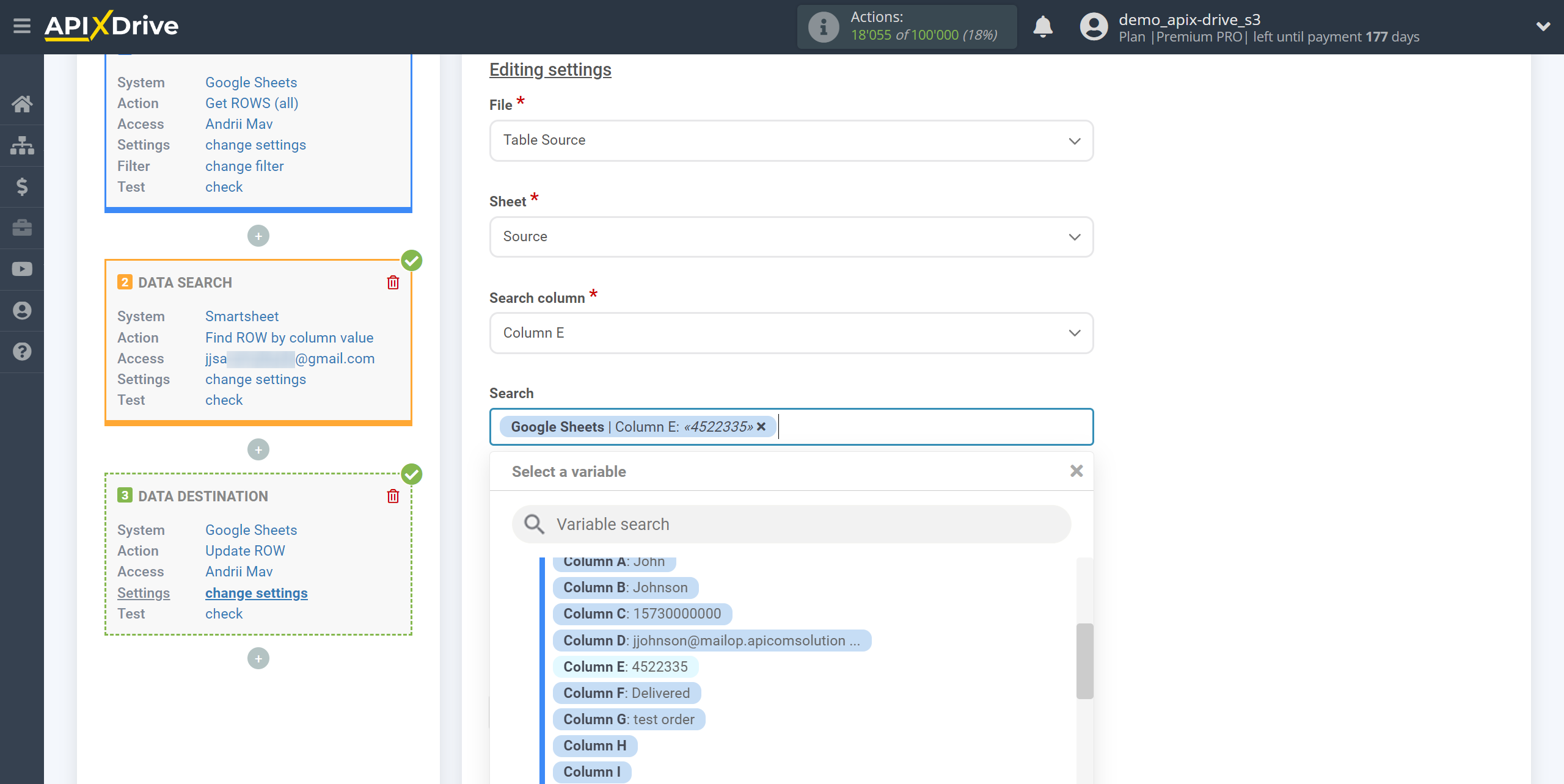Click Find ROW by column value link
1564x784 pixels.
click(x=289, y=338)
